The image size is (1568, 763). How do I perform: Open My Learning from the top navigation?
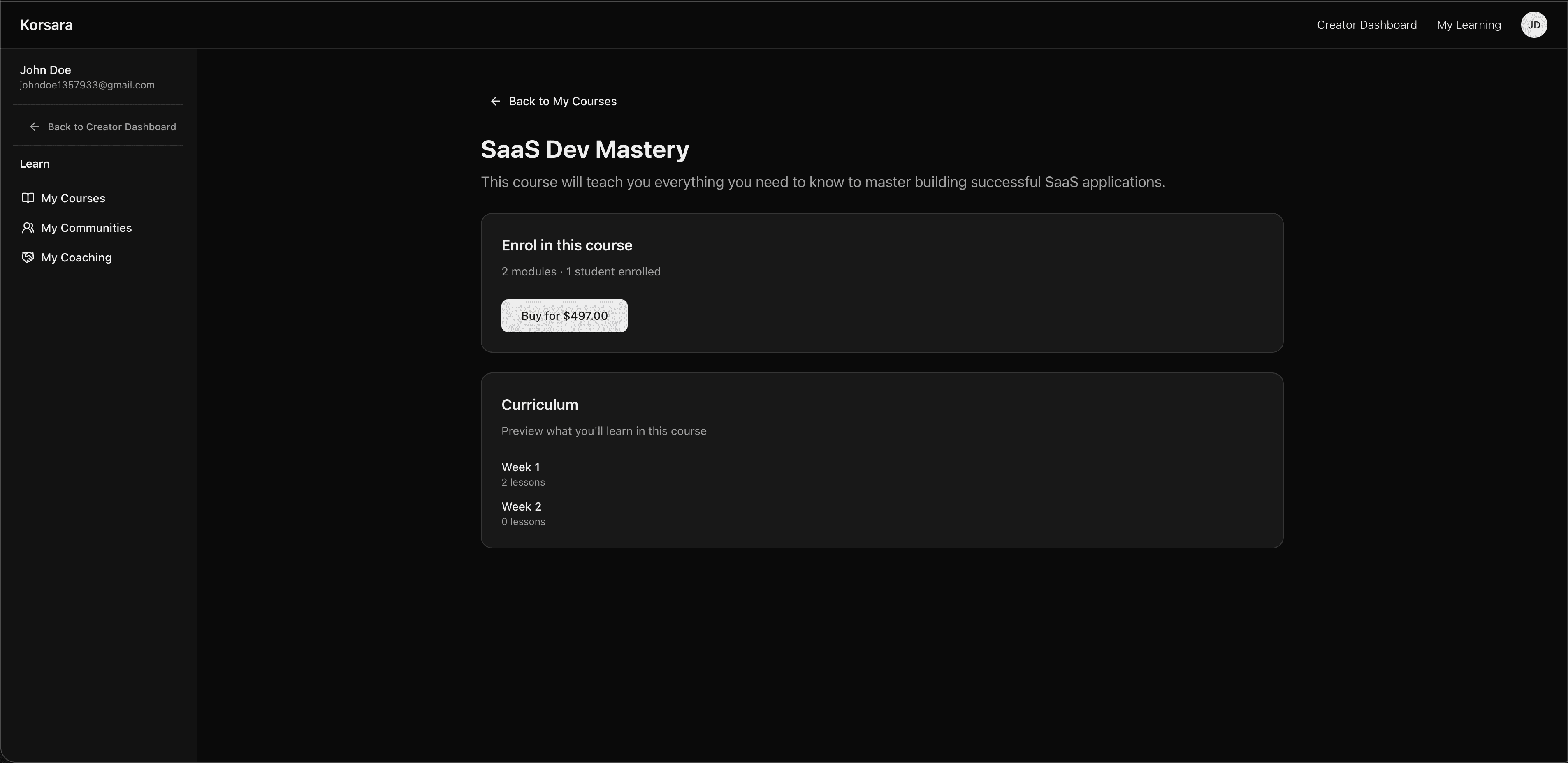click(x=1469, y=25)
